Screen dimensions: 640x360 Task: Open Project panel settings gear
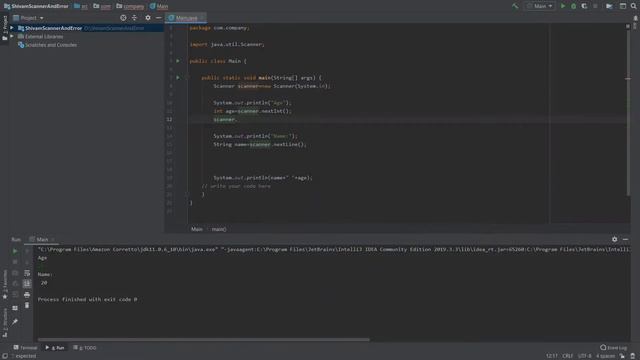tap(148, 18)
